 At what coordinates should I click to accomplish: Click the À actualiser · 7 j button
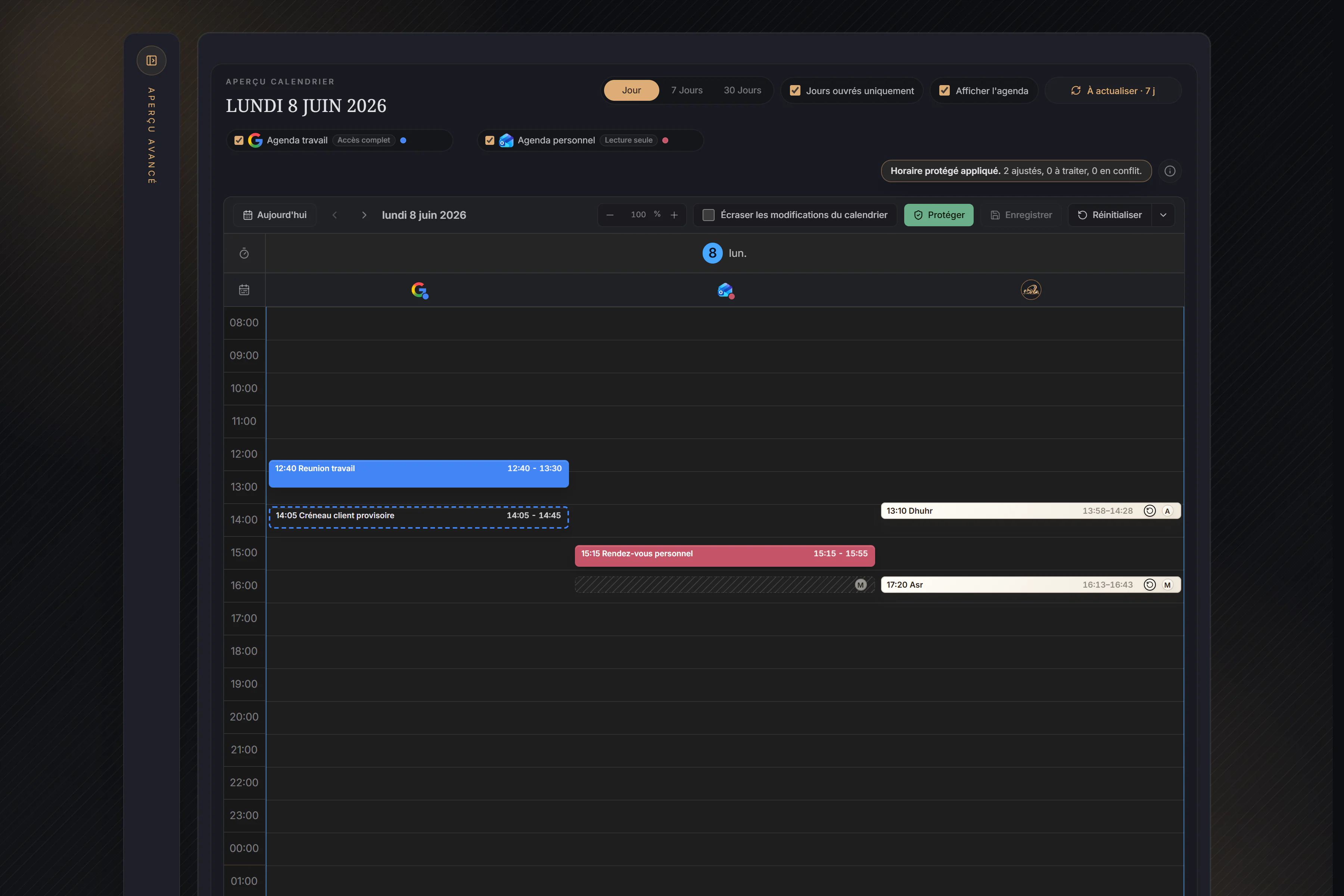pos(1113,90)
